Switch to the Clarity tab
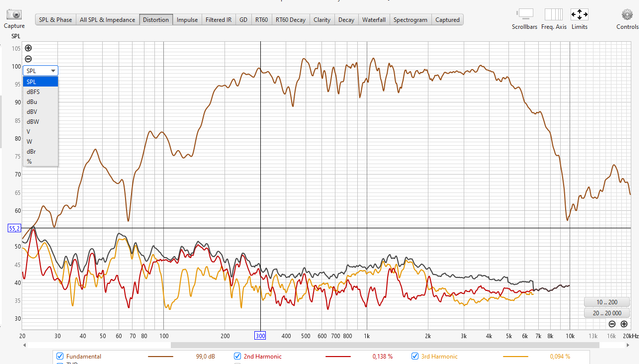 (x=322, y=20)
